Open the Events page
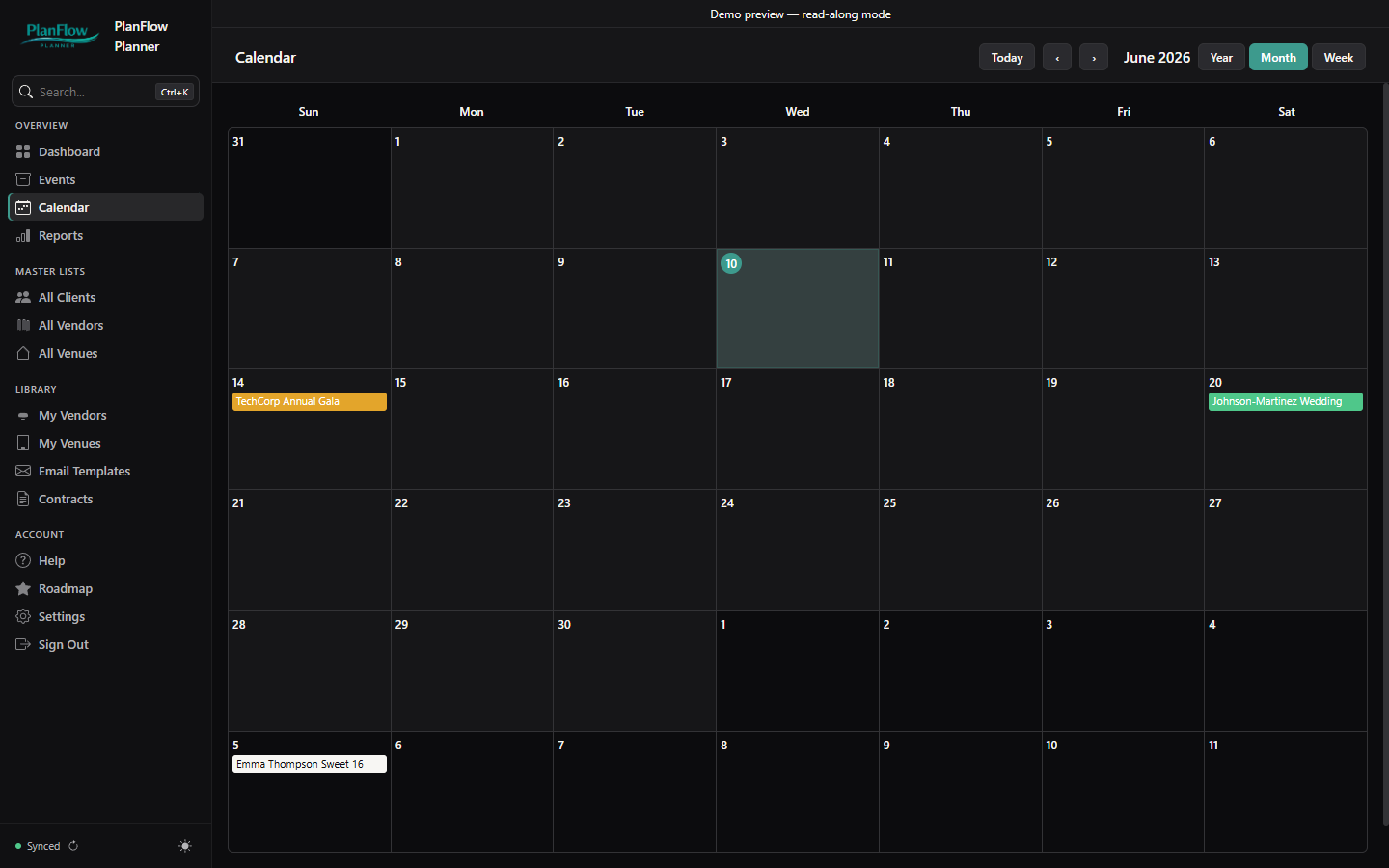 (x=106, y=179)
